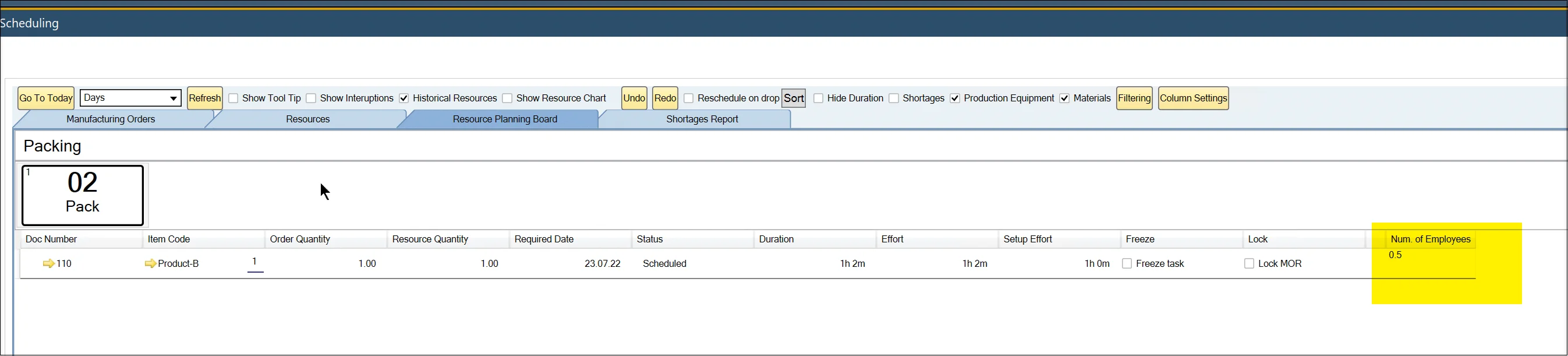Image resolution: width=1568 pixels, height=356 pixels.
Task: Click the Refresh button
Action: (x=204, y=98)
